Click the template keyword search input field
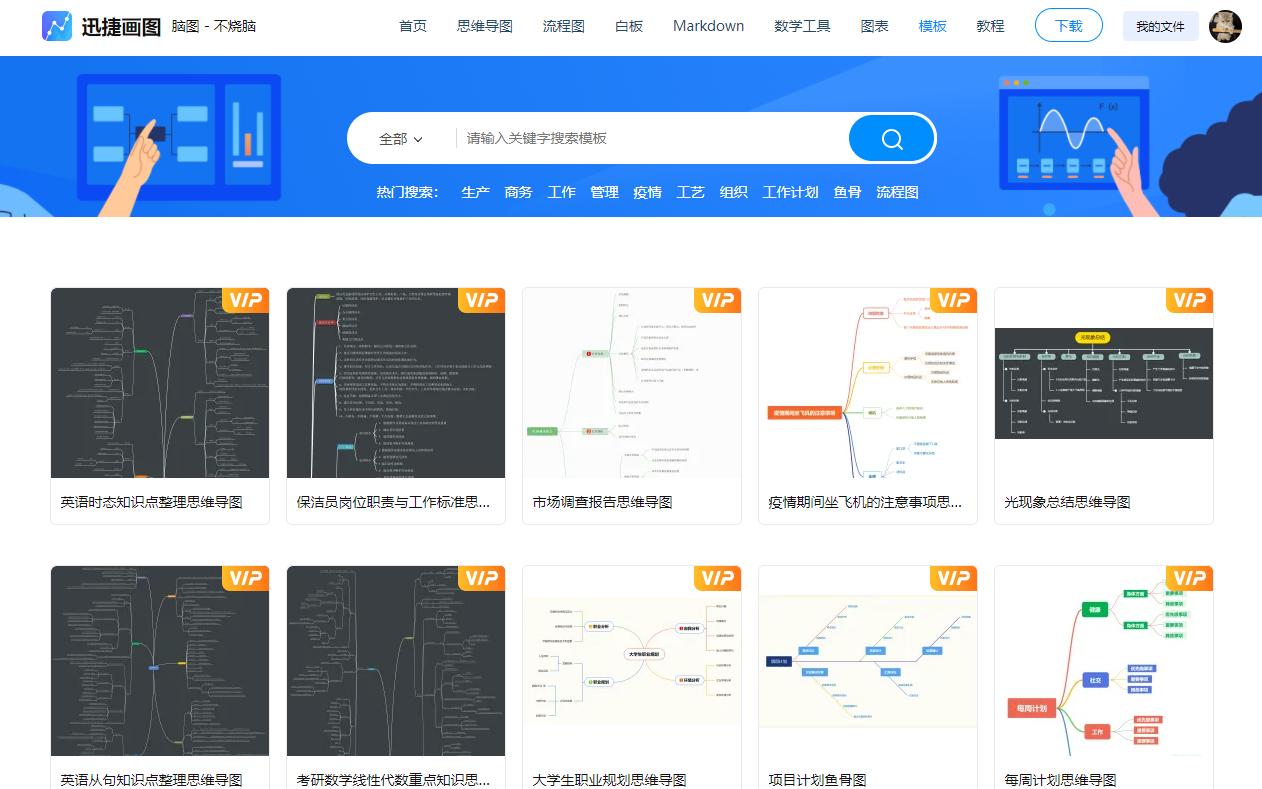The height and width of the screenshot is (789, 1262). click(x=600, y=138)
